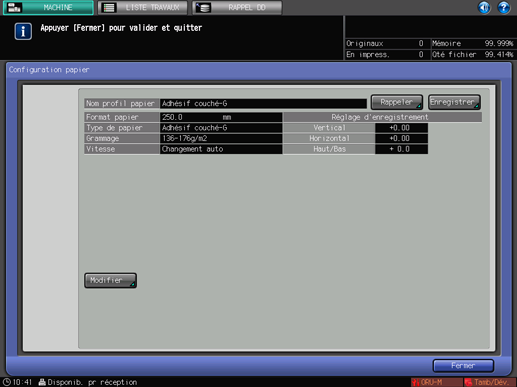Click the Type de papier label
This screenshot has height=387, width=517.
pos(122,128)
